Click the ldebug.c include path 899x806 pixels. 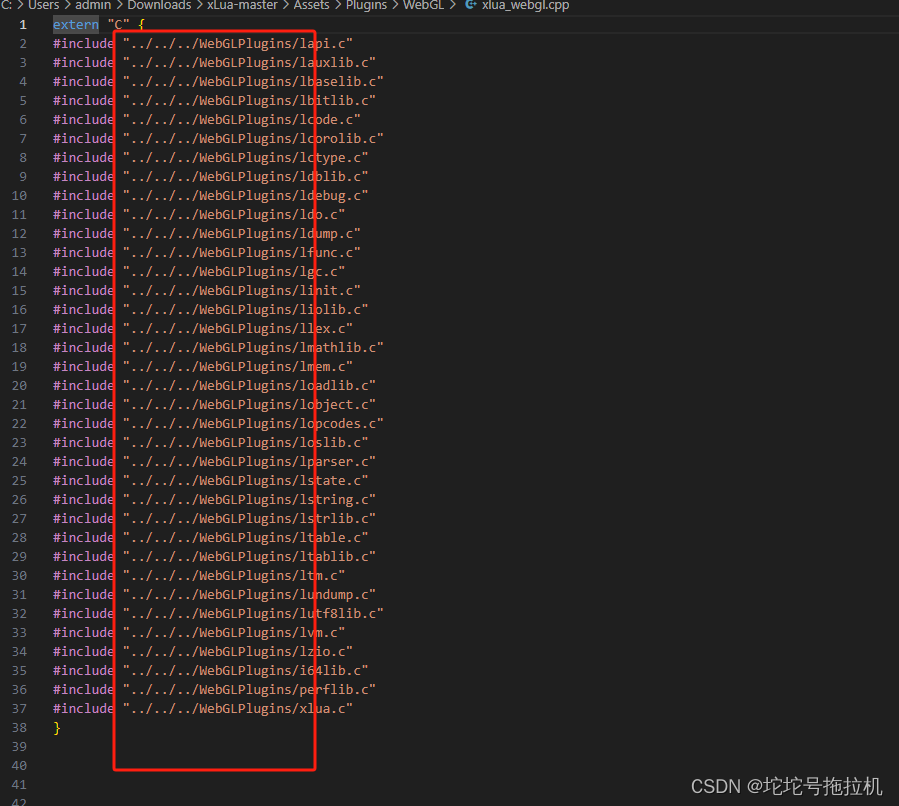point(245,195)
